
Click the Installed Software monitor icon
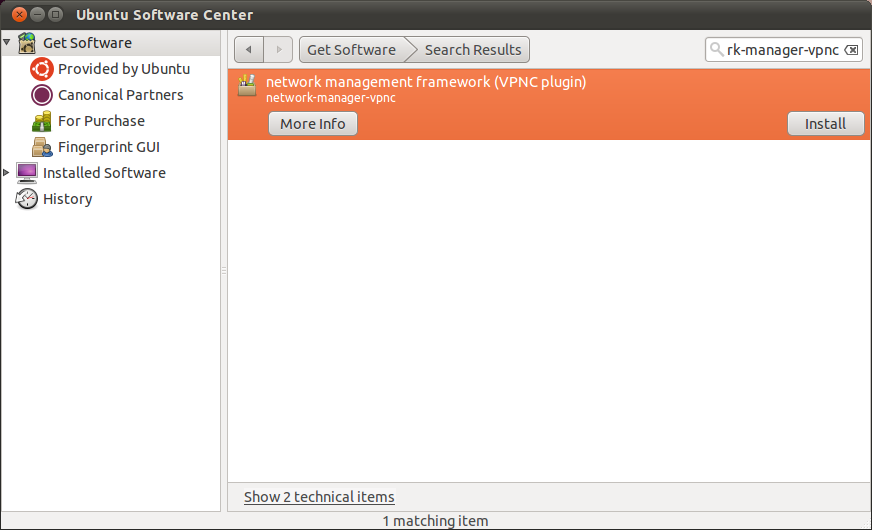28,173
